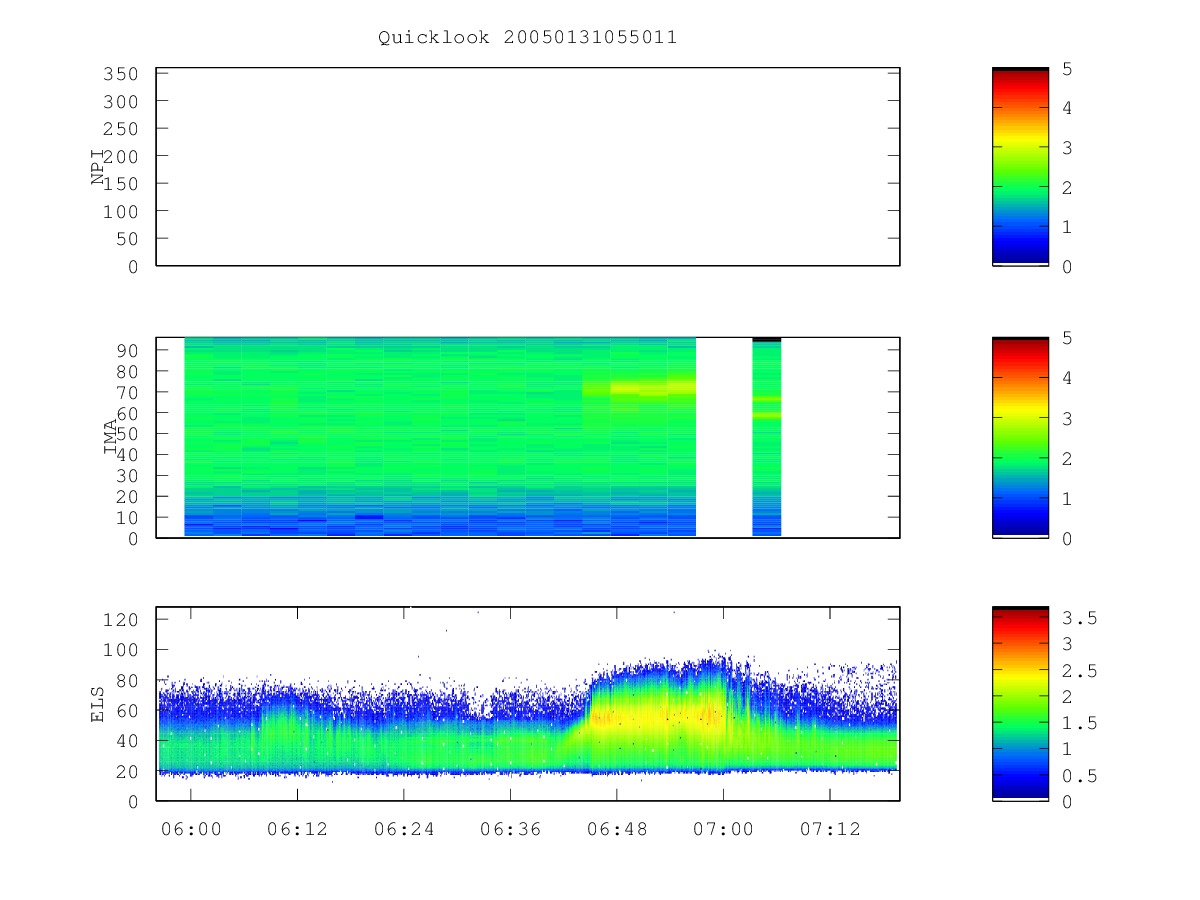This screenshot has width=1200, height=900.
Task: Click the 06:00 time tick label
Action: coord(191,829)
